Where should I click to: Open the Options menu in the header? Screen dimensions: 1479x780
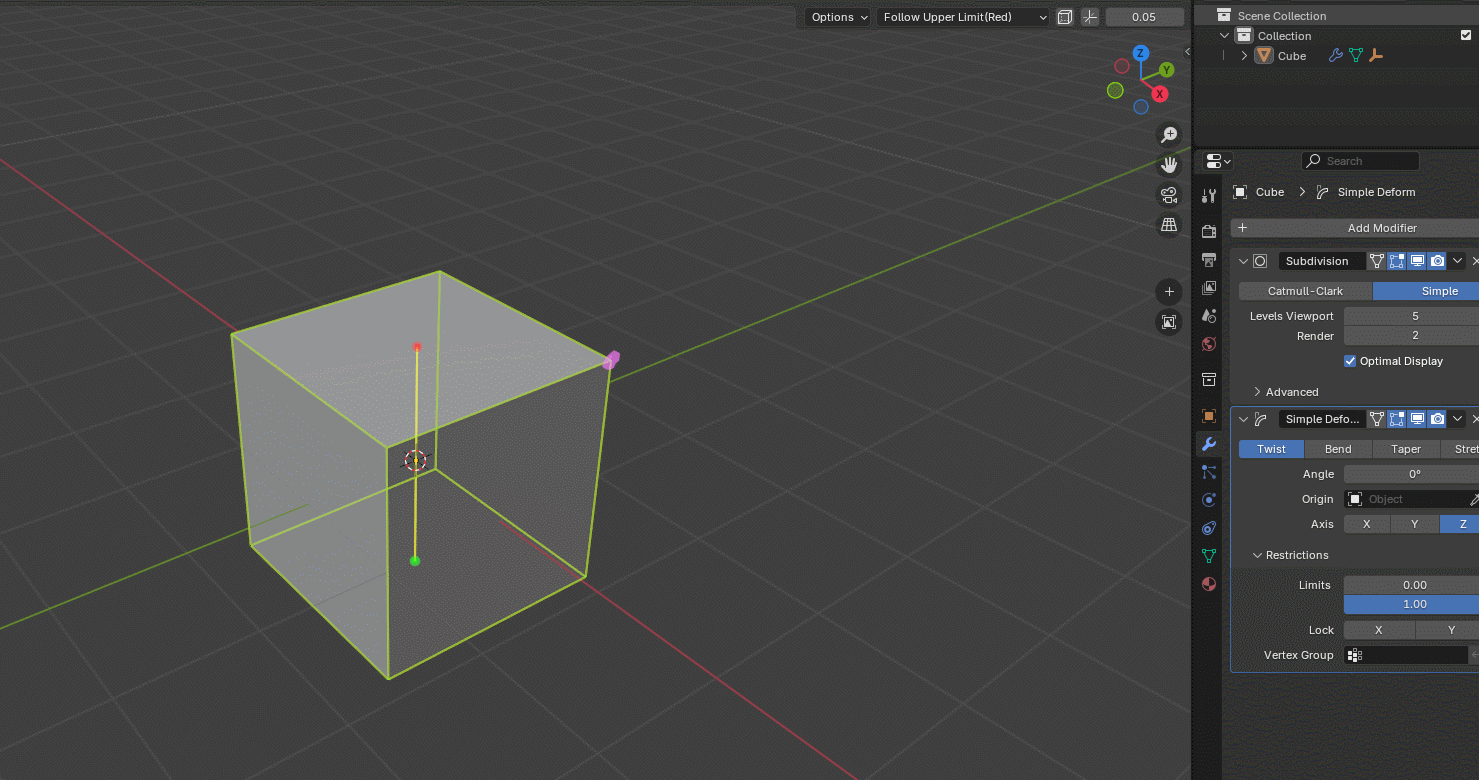click(x=836, y=17)
